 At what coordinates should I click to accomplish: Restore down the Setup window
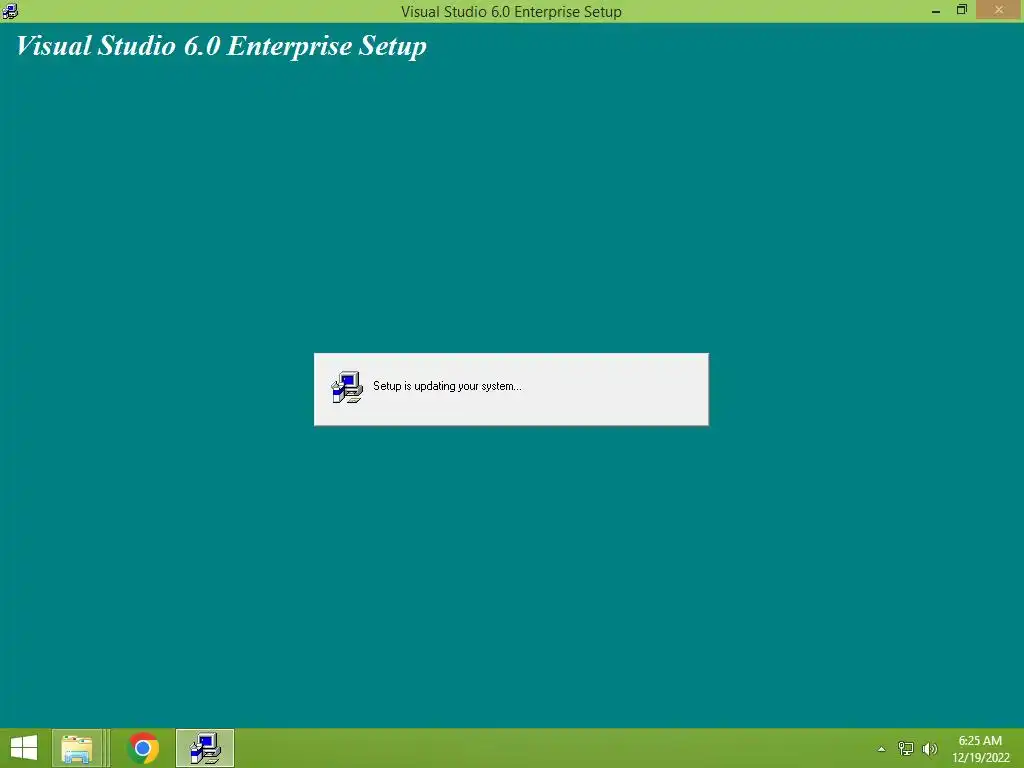point(962,10)
